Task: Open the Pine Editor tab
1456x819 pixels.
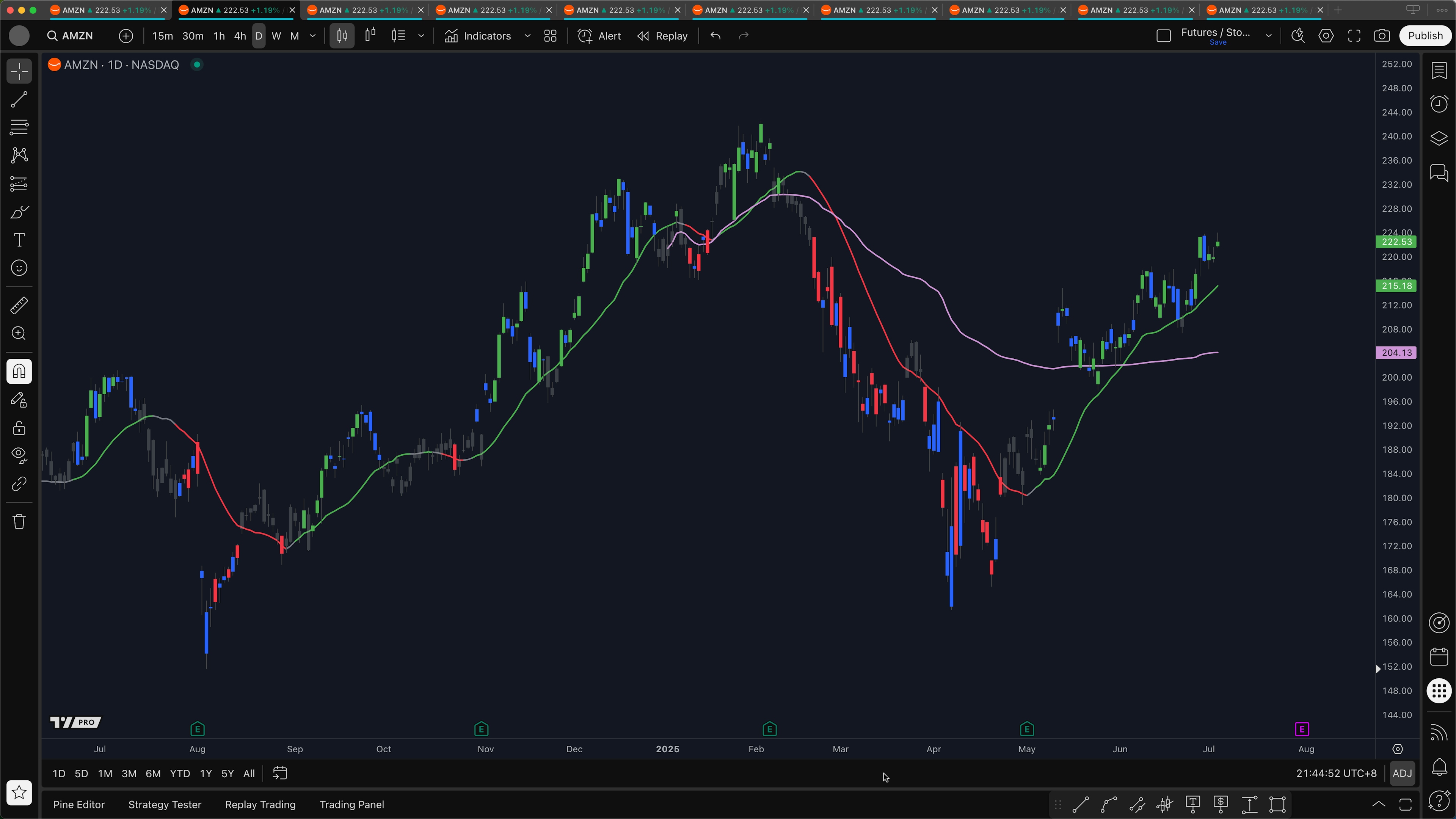Action: point(78,804)
